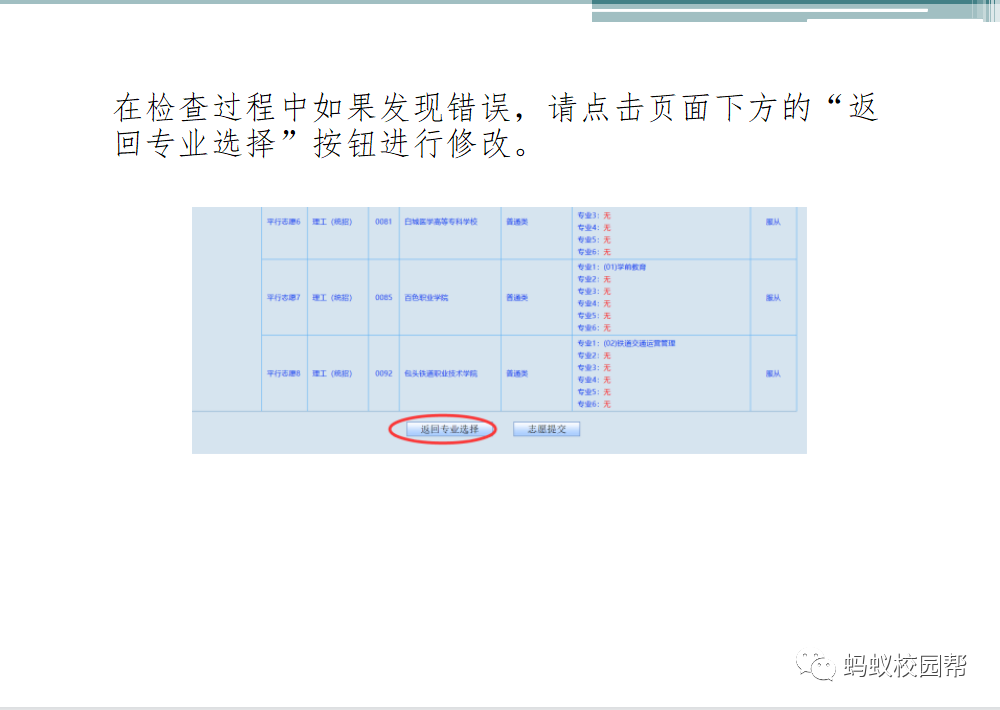Click 服从 in the 平行志愿7 row

click(772, 297)
